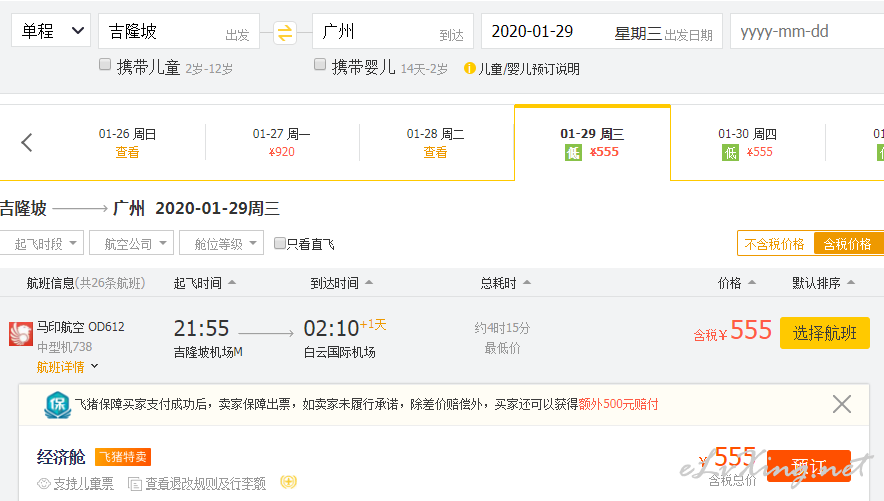Open the 航空公司 filter dropdown
Image resolution: width=884 pixels, height=501 pixels.
click(x=131, y=243)
